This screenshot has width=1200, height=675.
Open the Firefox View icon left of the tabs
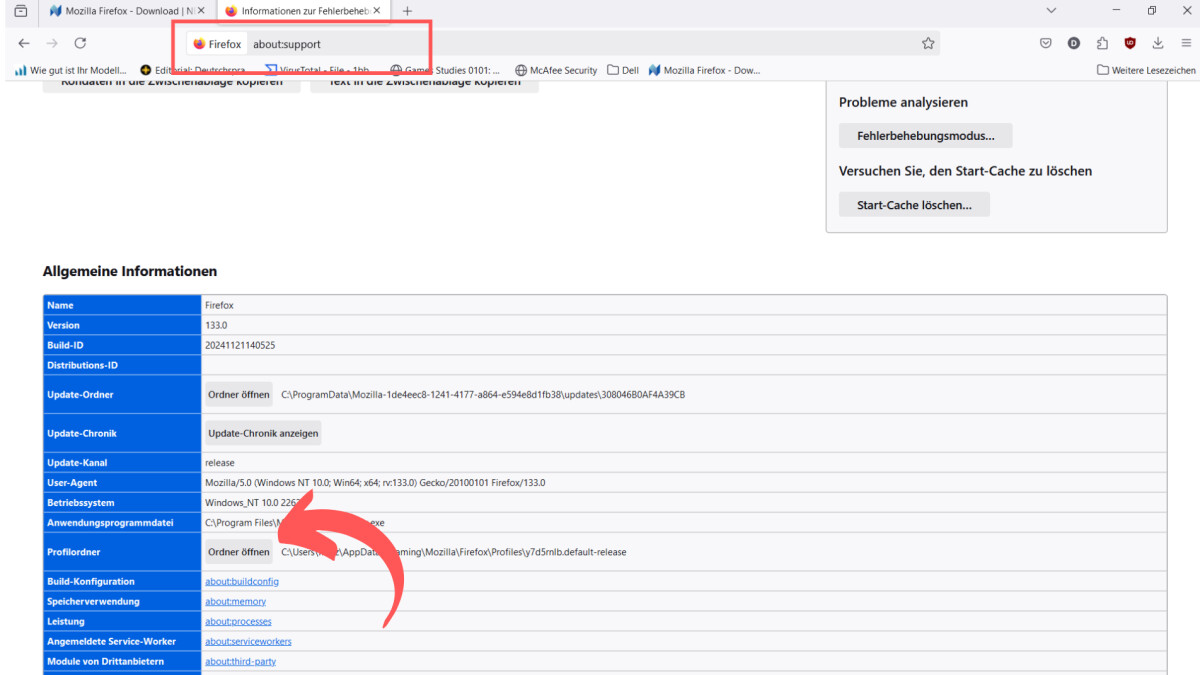point(21,11)
